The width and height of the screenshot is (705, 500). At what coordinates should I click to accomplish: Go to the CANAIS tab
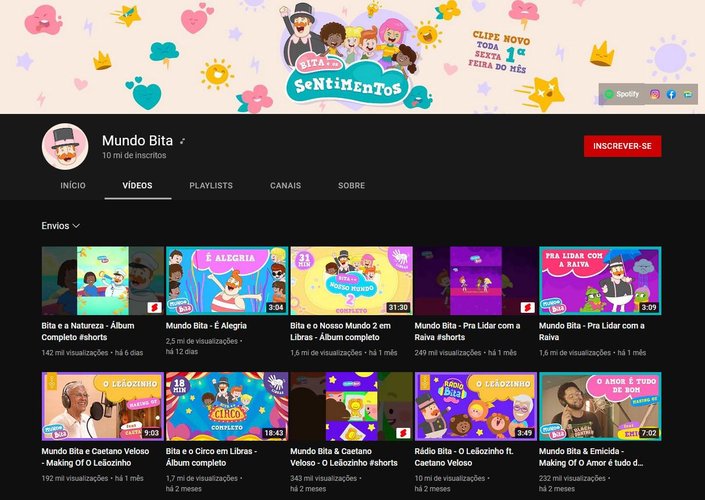(286, 185)
